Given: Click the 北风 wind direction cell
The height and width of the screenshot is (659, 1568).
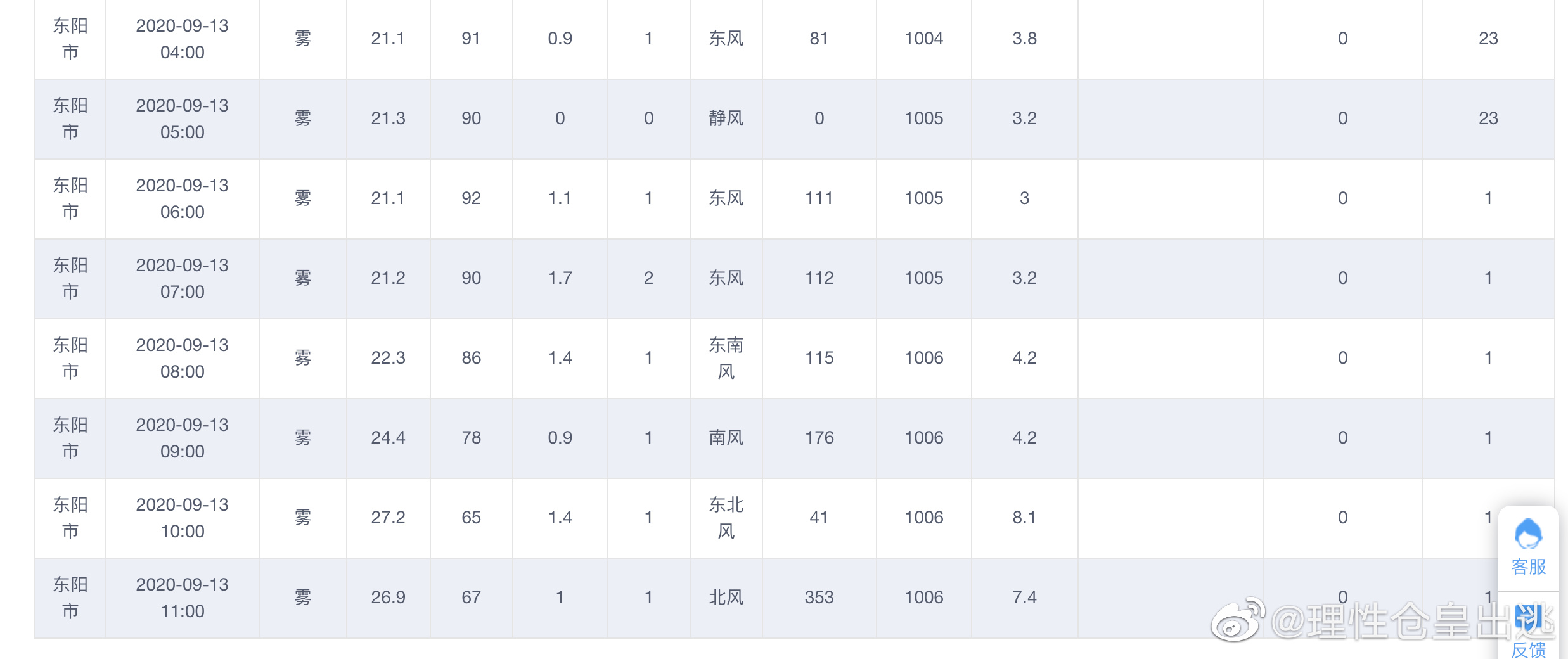Looking at the screenshot, I should (726, 598).
